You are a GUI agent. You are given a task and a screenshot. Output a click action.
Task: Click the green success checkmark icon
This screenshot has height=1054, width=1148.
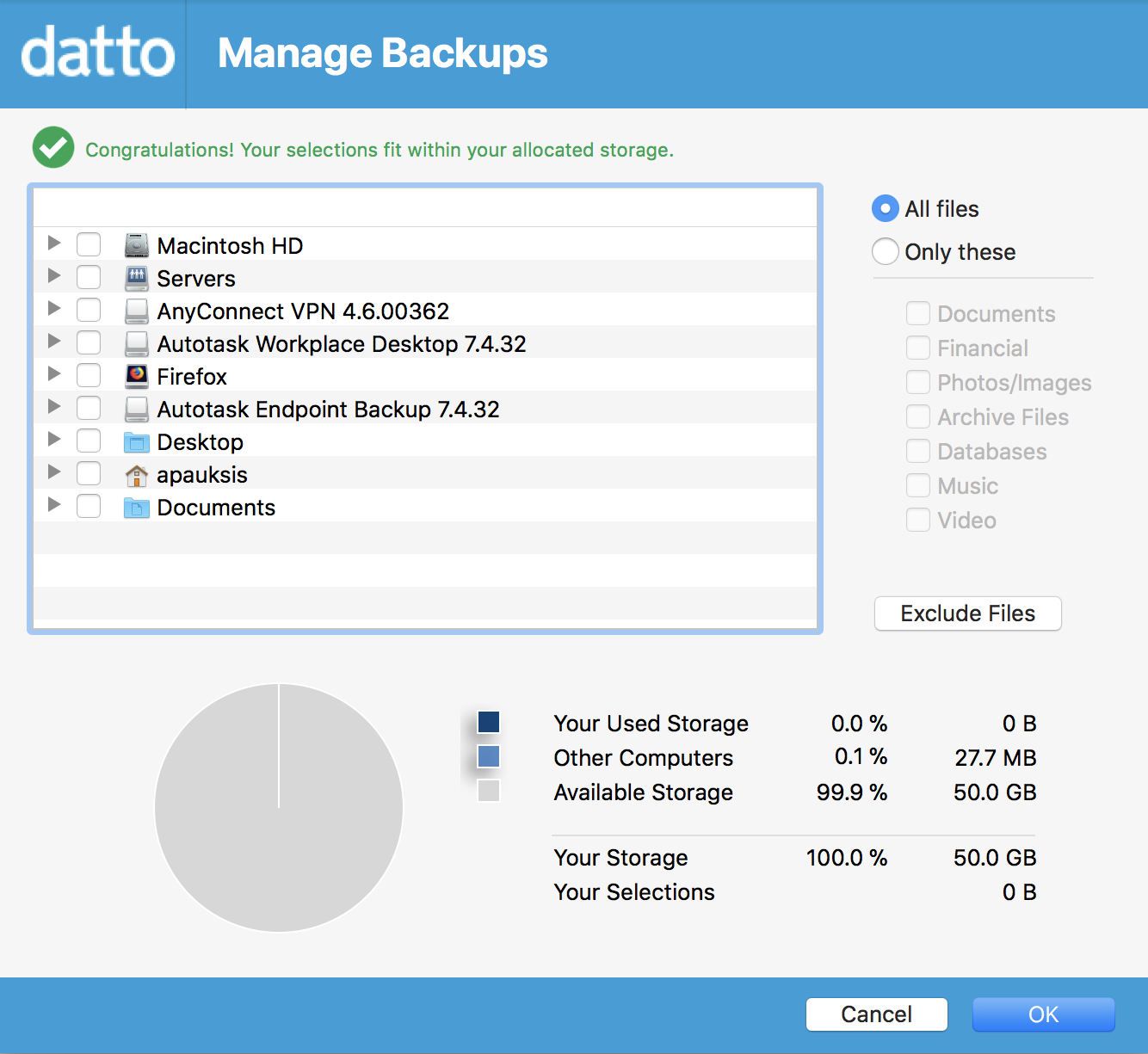[53, 148]
